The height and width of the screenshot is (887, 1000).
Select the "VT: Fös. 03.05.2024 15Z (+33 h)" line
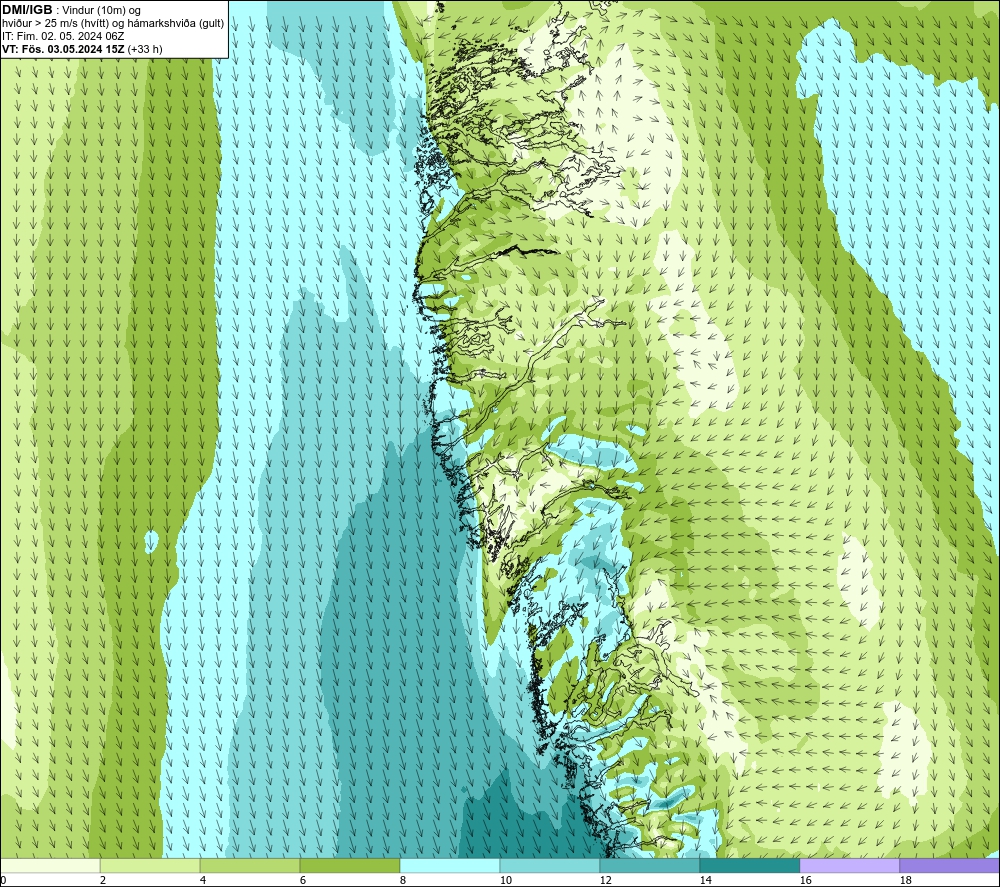(x=82, y=49)
